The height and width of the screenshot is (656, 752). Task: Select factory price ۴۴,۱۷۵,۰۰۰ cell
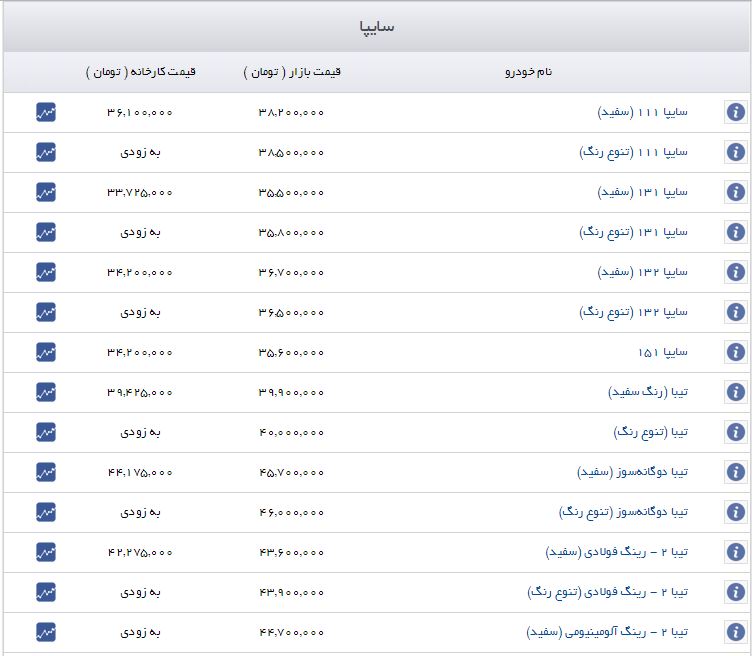point(140,473)
